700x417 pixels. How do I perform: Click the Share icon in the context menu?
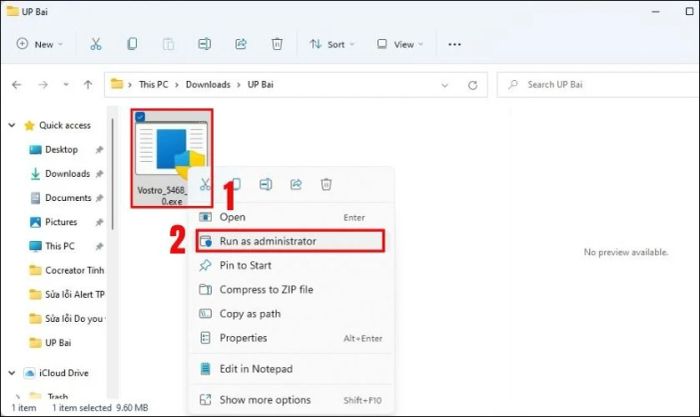click(296, 184)
